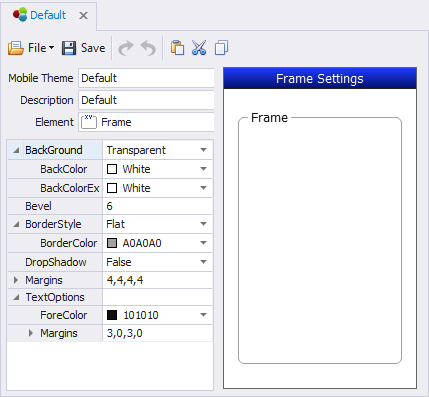Select the ForeColor property label
429x397 pixels.
(x=64, y=315)
